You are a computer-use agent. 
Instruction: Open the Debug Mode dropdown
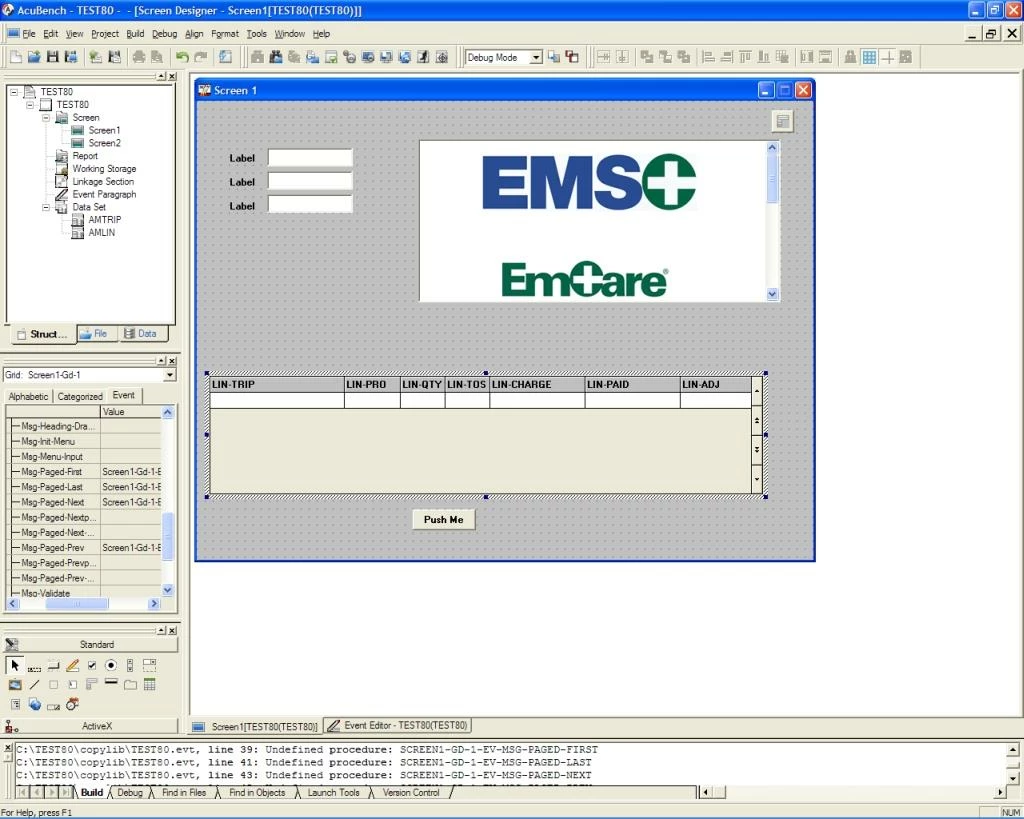[x=536, y=57]
